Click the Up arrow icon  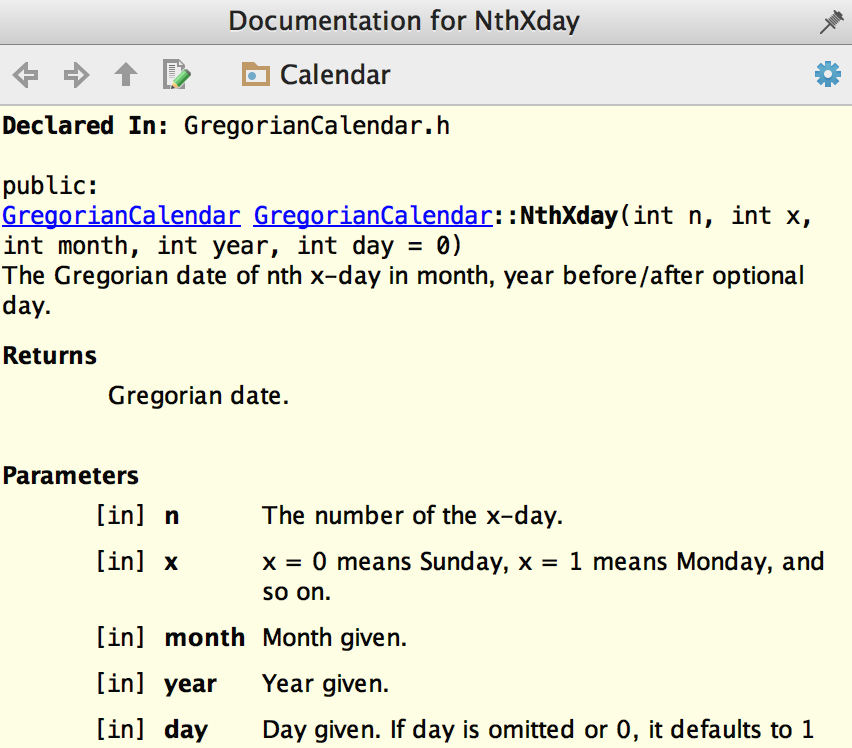126,75
